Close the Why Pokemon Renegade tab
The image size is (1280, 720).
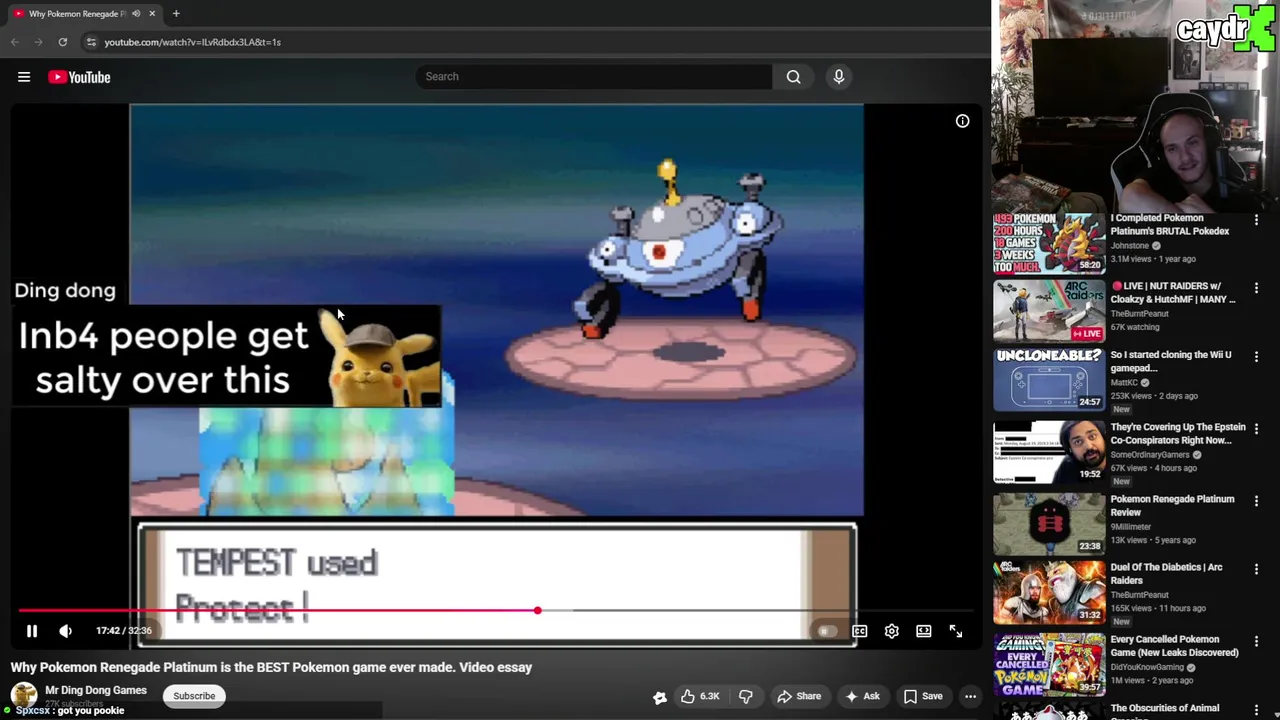point(152,14)
